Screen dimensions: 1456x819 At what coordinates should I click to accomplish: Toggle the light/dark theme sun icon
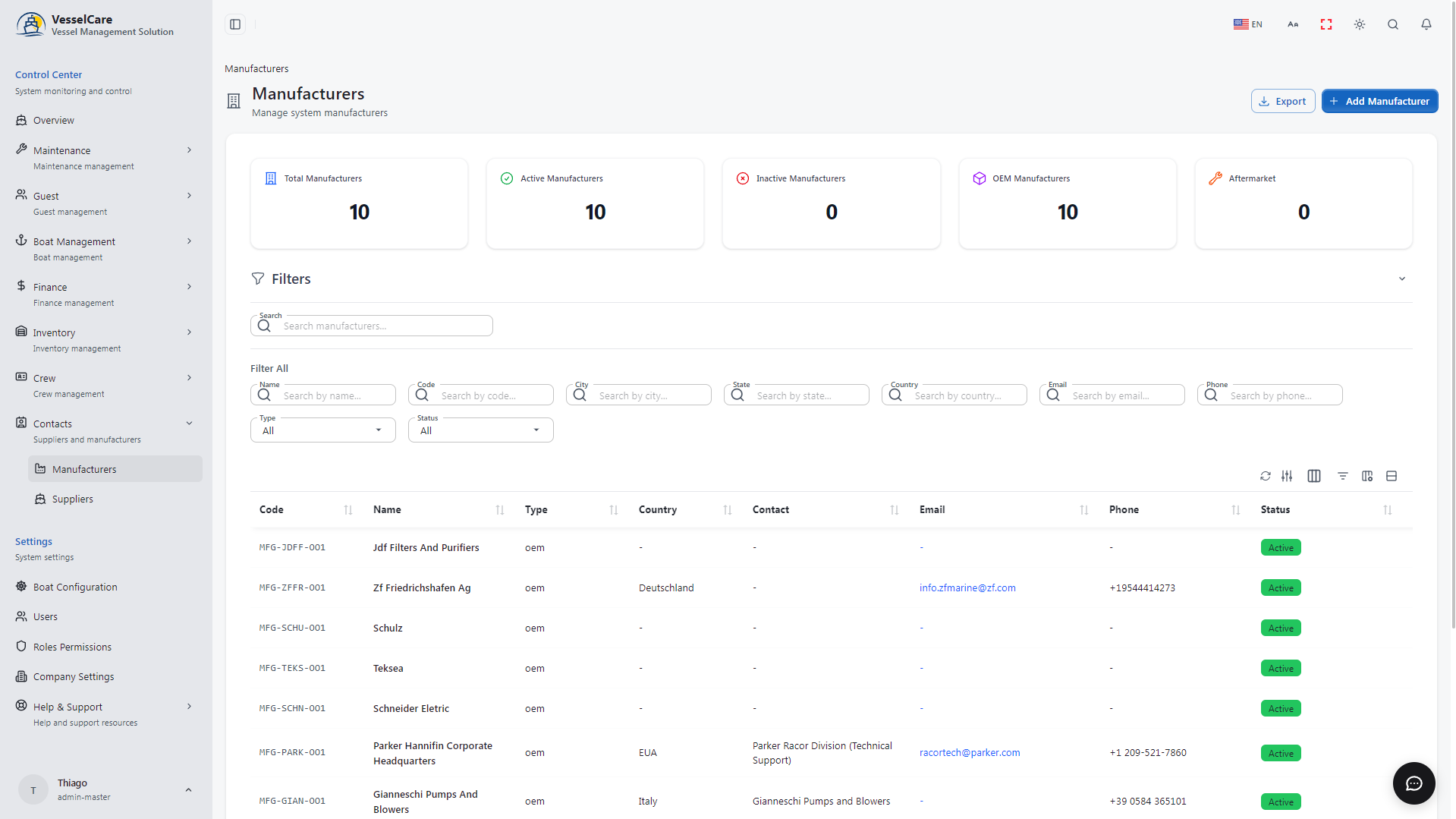(1360, 24)
